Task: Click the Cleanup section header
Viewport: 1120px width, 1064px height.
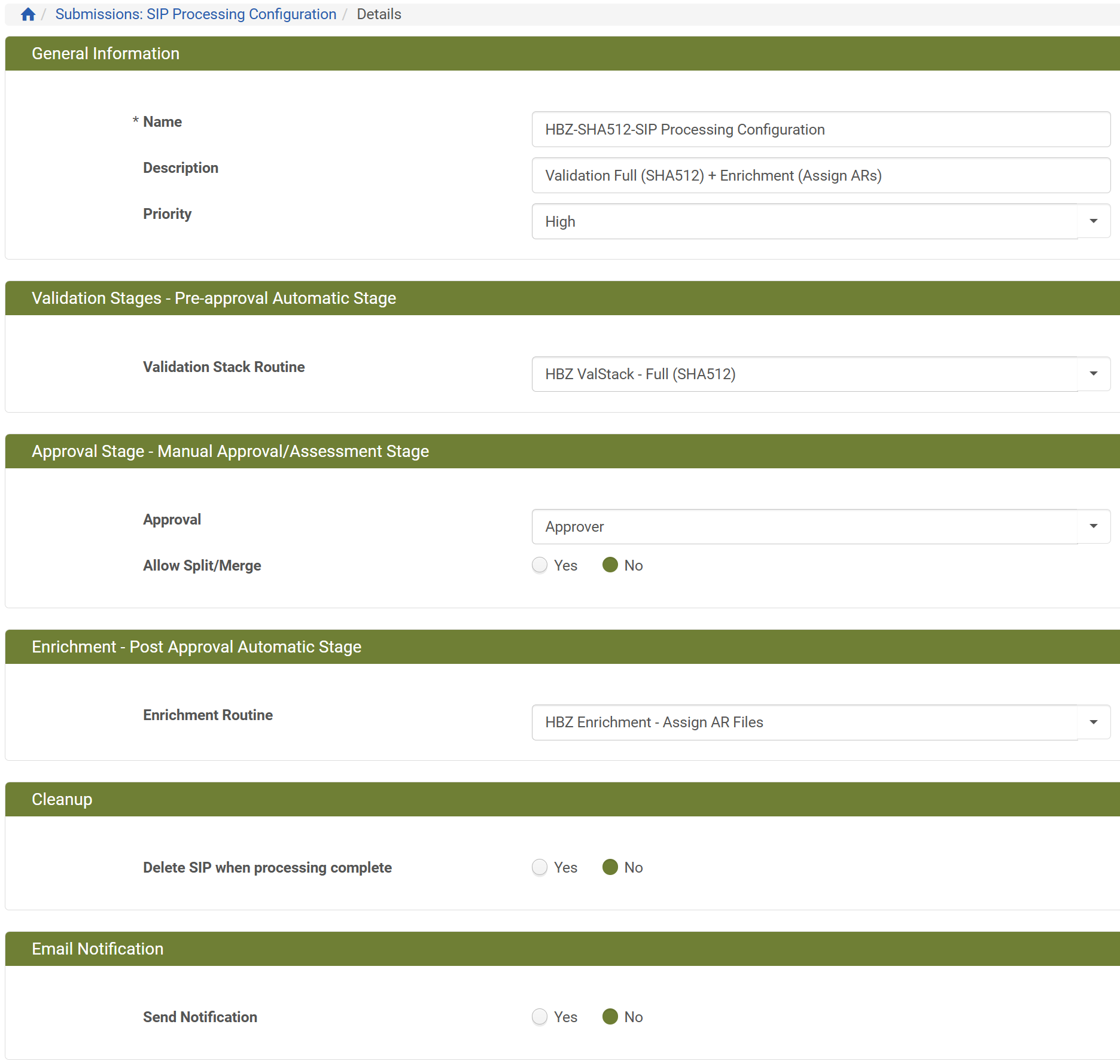Action: pyautogui.click(x=62, y=799)
